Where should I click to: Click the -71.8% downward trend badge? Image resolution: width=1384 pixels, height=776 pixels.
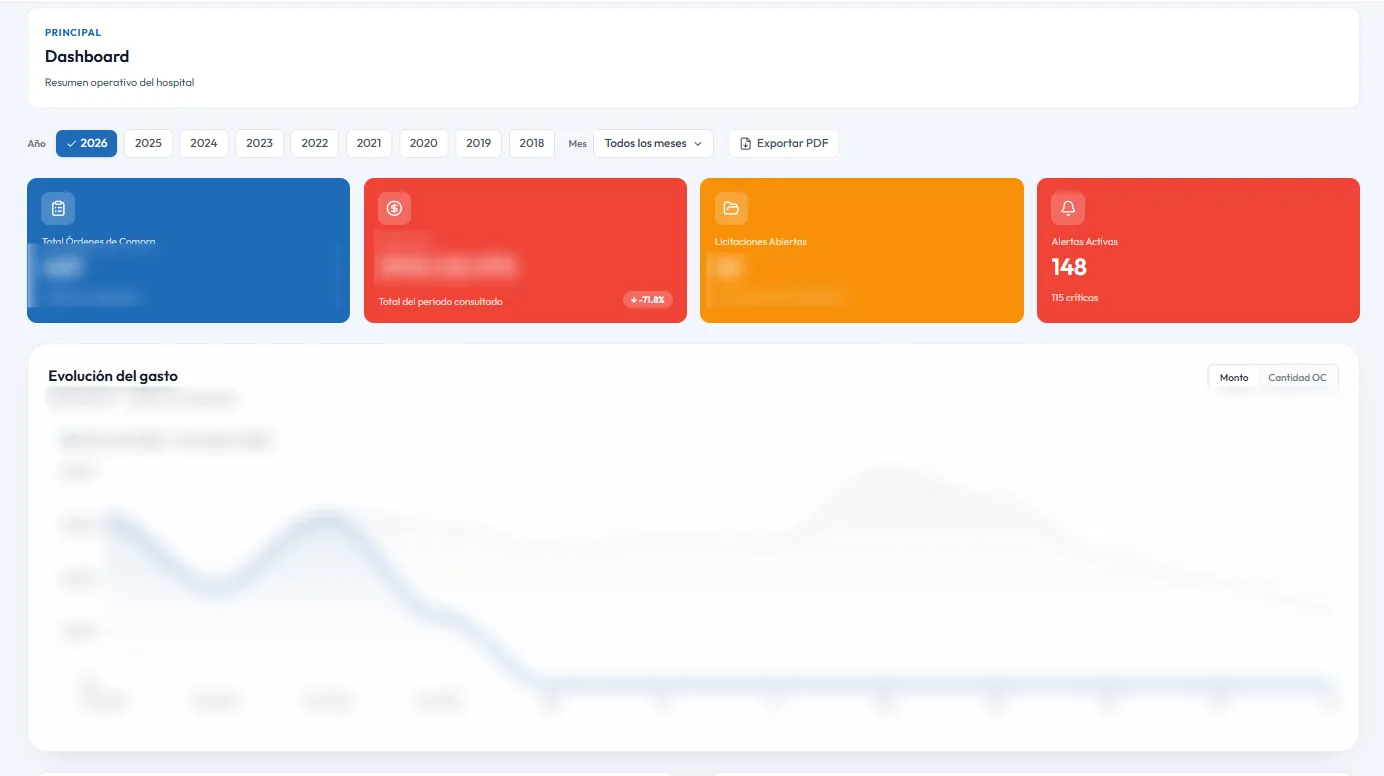(648, 299)
